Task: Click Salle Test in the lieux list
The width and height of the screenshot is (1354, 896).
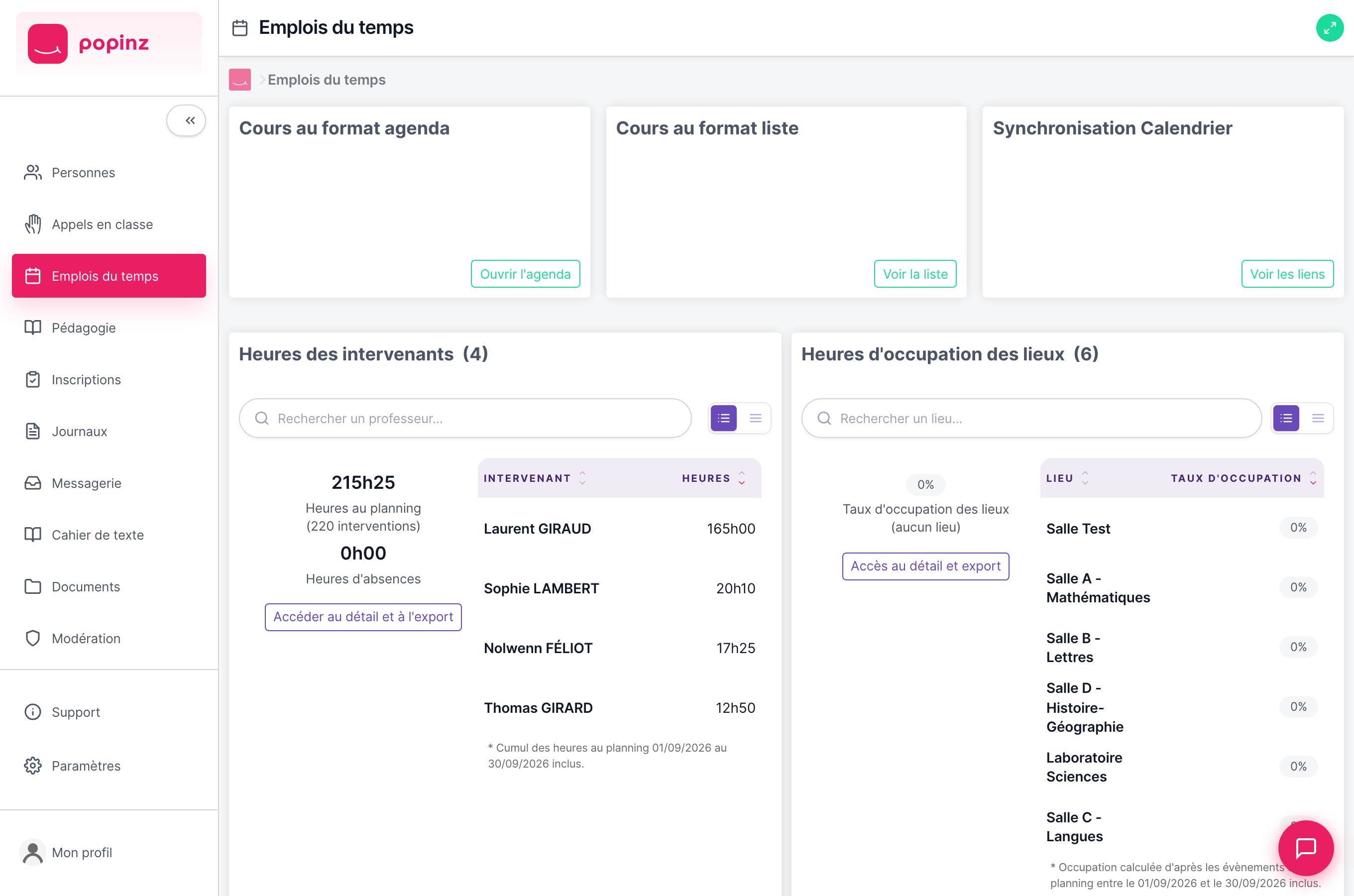Action: [x=1078, y=529]
